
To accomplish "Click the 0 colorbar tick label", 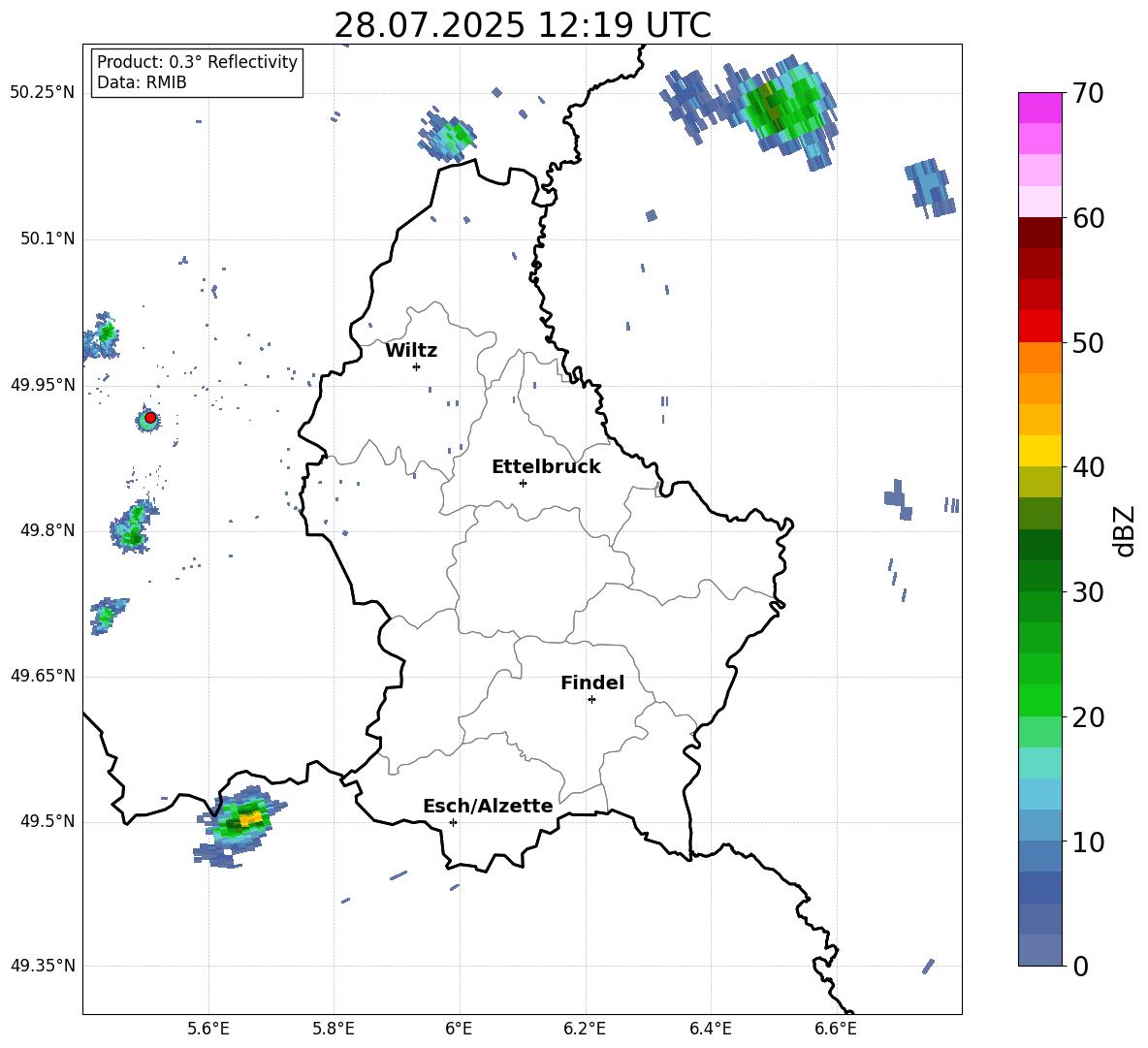I will click(x=1080, y=966).
